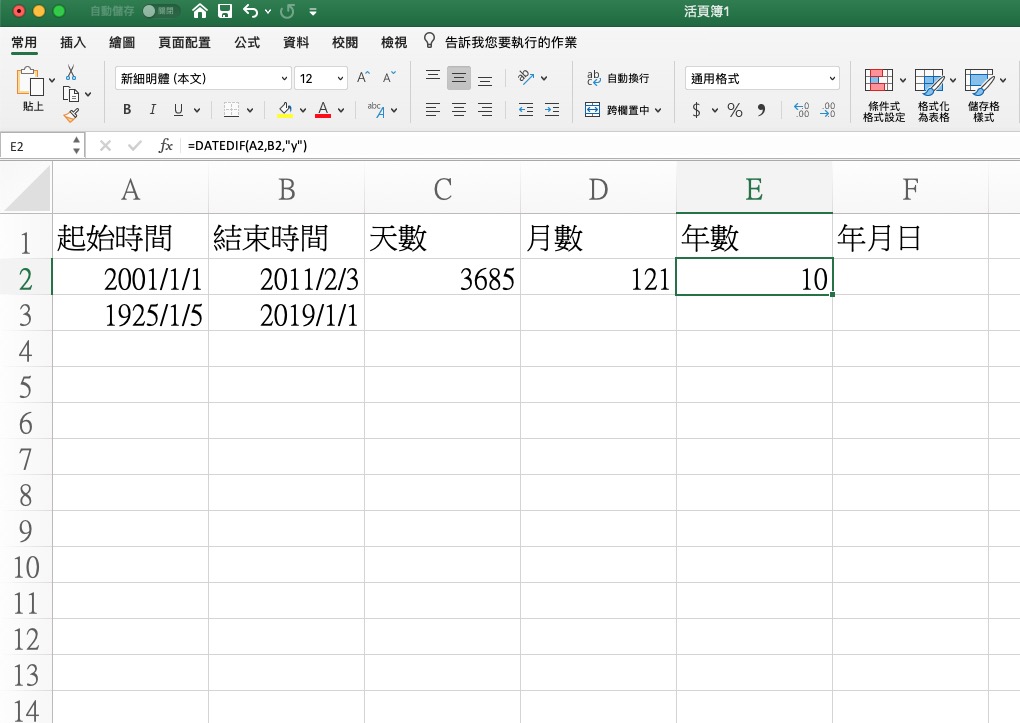The width and height of the screenshot is (1020, 723).
Task: Click the Insert Function fx icon
Action: point(166,146)
